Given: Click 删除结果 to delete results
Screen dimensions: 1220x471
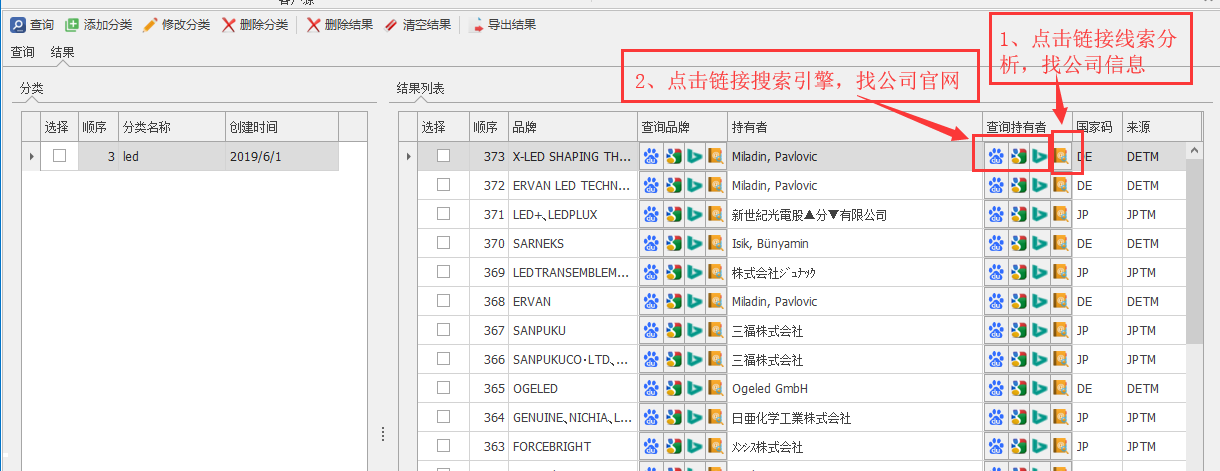Looking at the screenshot, I should click(x=340, y=24).
